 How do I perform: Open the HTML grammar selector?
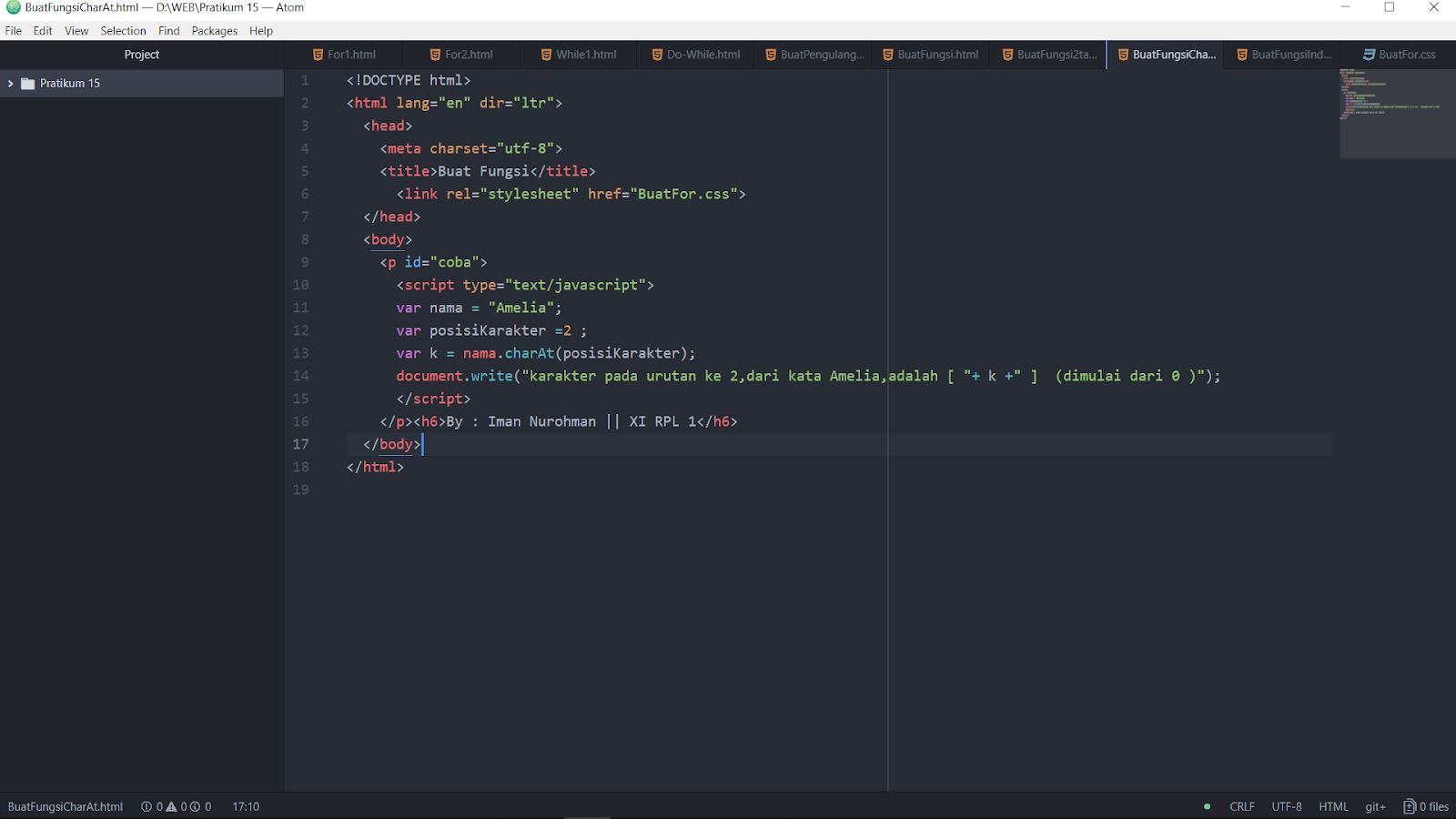pos(1333,806)
